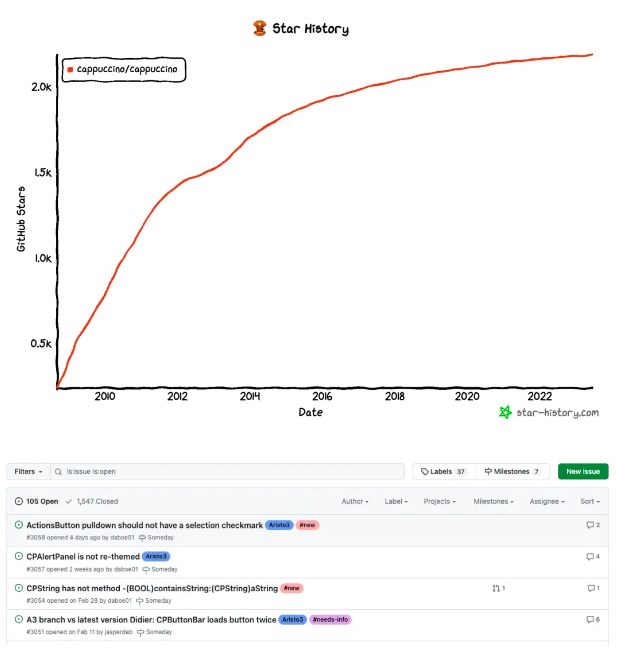The height and width of the screenshot is (653, 627).
Task: Open issue 'CPAlertPanel is not re-themed'
Action: [83, 556]
